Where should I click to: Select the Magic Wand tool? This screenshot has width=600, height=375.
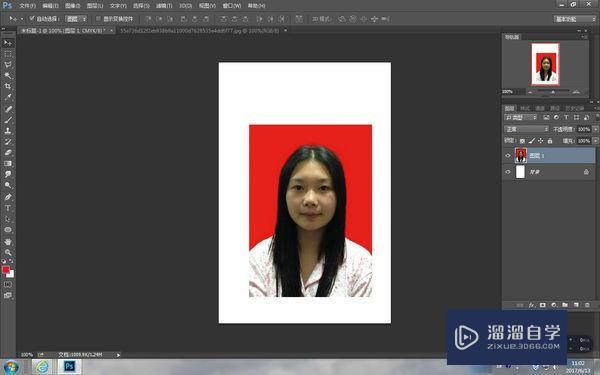[x=8, y=75]
